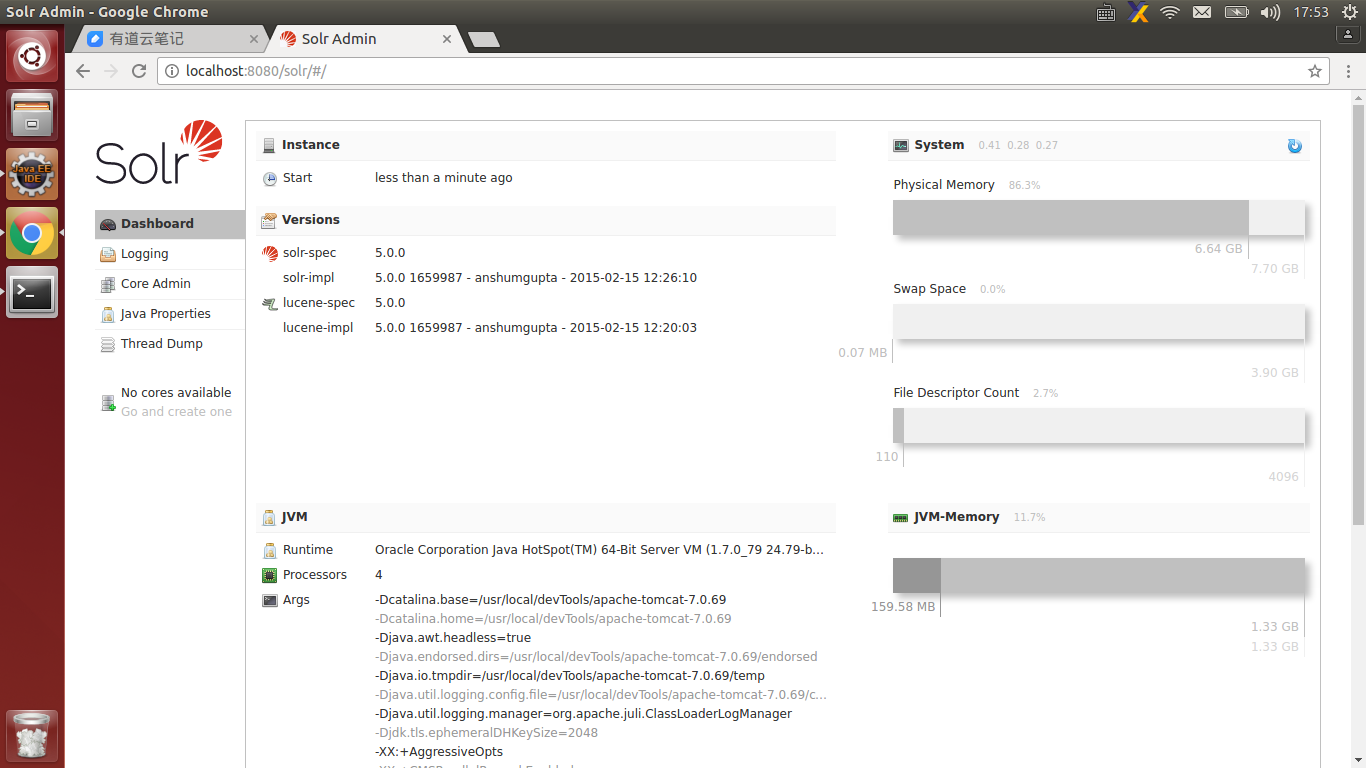Image resolution: width=1366 pixels, height=768 pixels.
Task: Click the JVM-Memory chip icon
Action: point(901,517)
